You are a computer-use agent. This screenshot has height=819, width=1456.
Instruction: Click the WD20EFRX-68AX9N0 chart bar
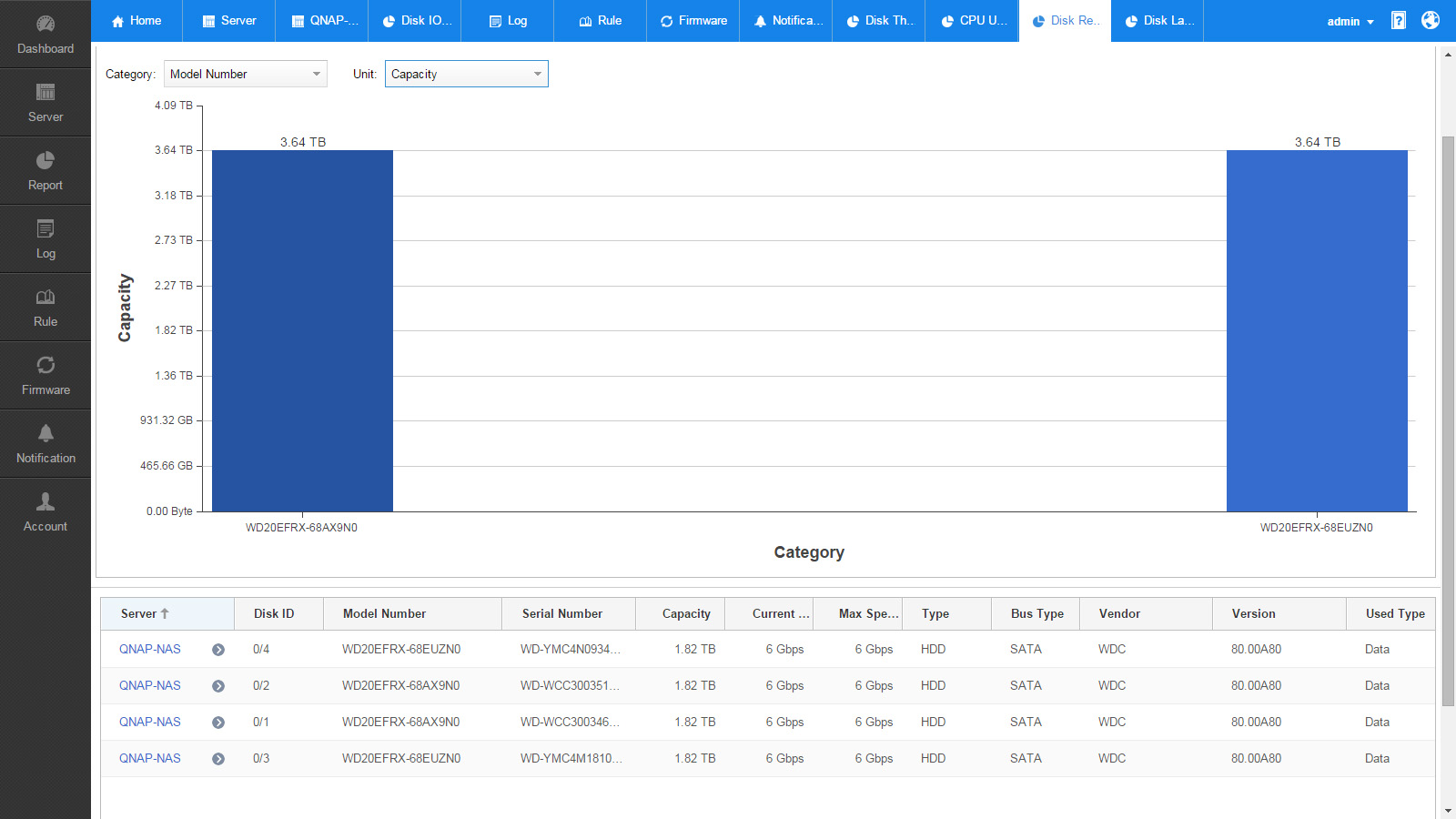[x=302, y=330]
